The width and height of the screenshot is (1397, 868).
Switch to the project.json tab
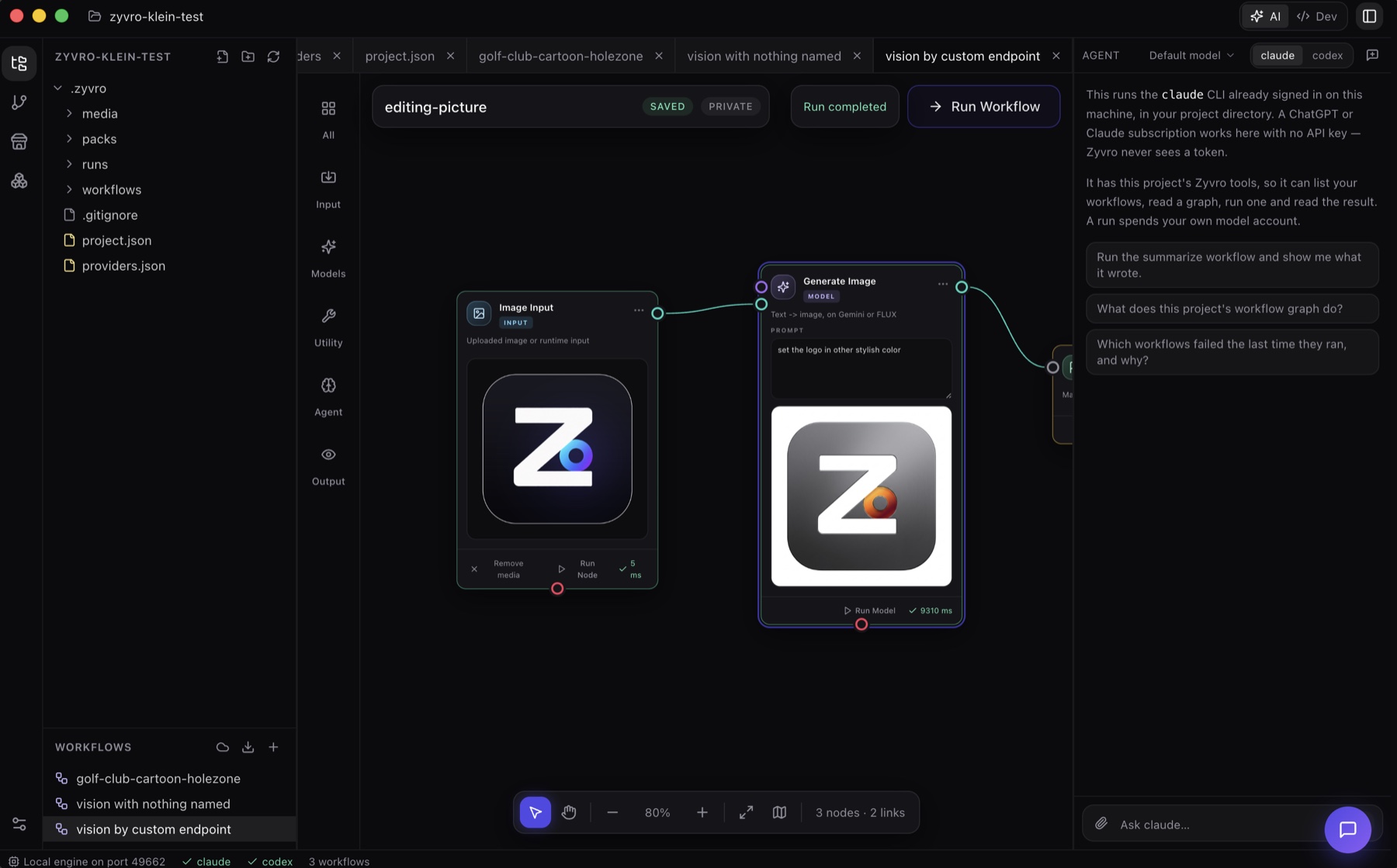pyautogui.click(x=400, y=56)
